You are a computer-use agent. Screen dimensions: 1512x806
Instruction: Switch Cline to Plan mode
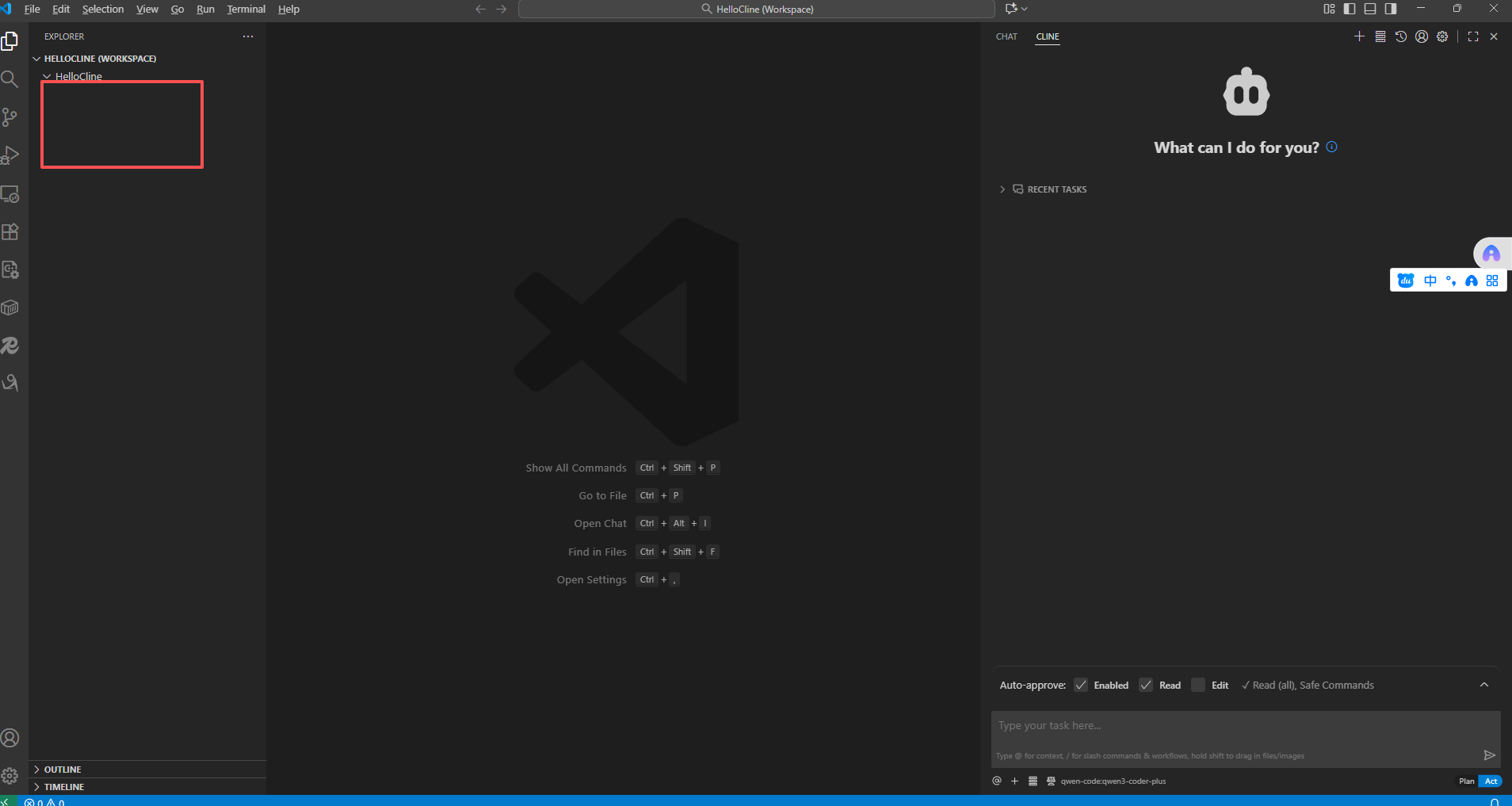tap(1467, 781)
